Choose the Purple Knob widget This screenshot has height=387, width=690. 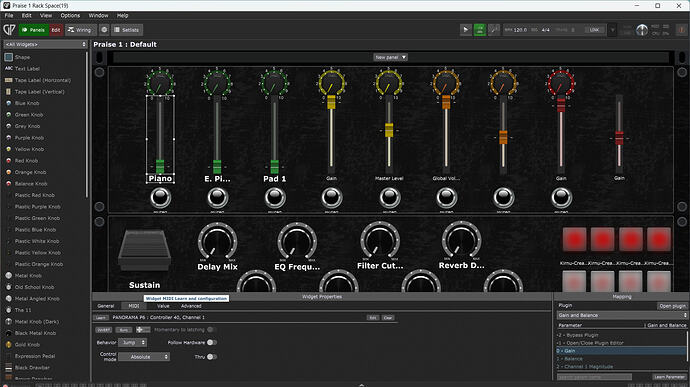pos(24,138)
